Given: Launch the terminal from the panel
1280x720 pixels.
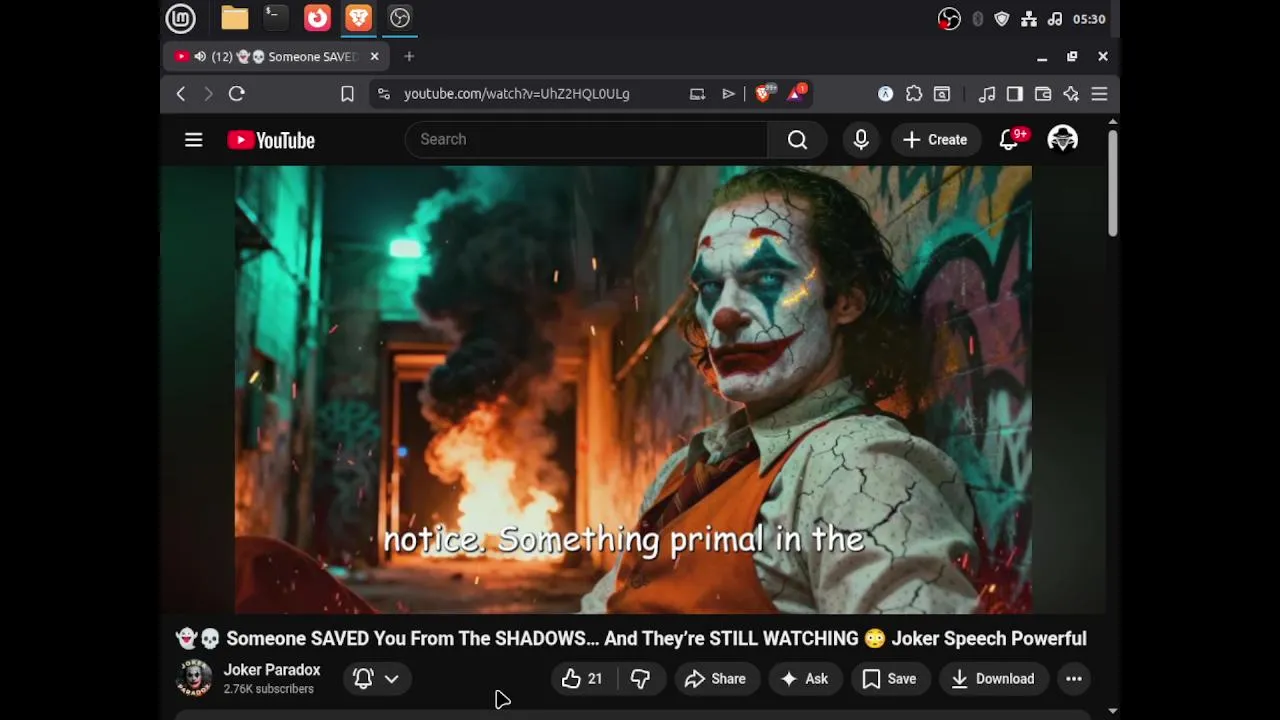Looking at the screenshot, I should pyautogui.click(x=276, y=18).
